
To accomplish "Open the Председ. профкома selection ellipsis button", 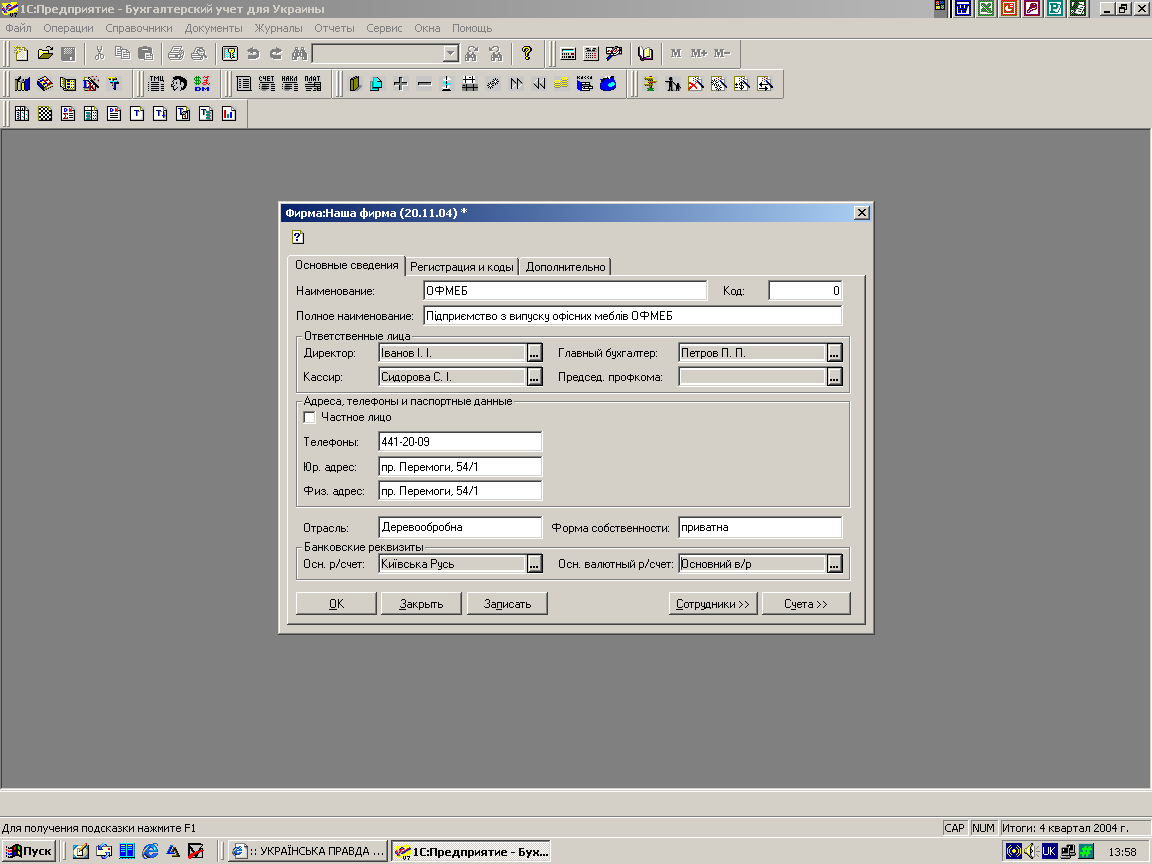I will (x=835, y=378).
